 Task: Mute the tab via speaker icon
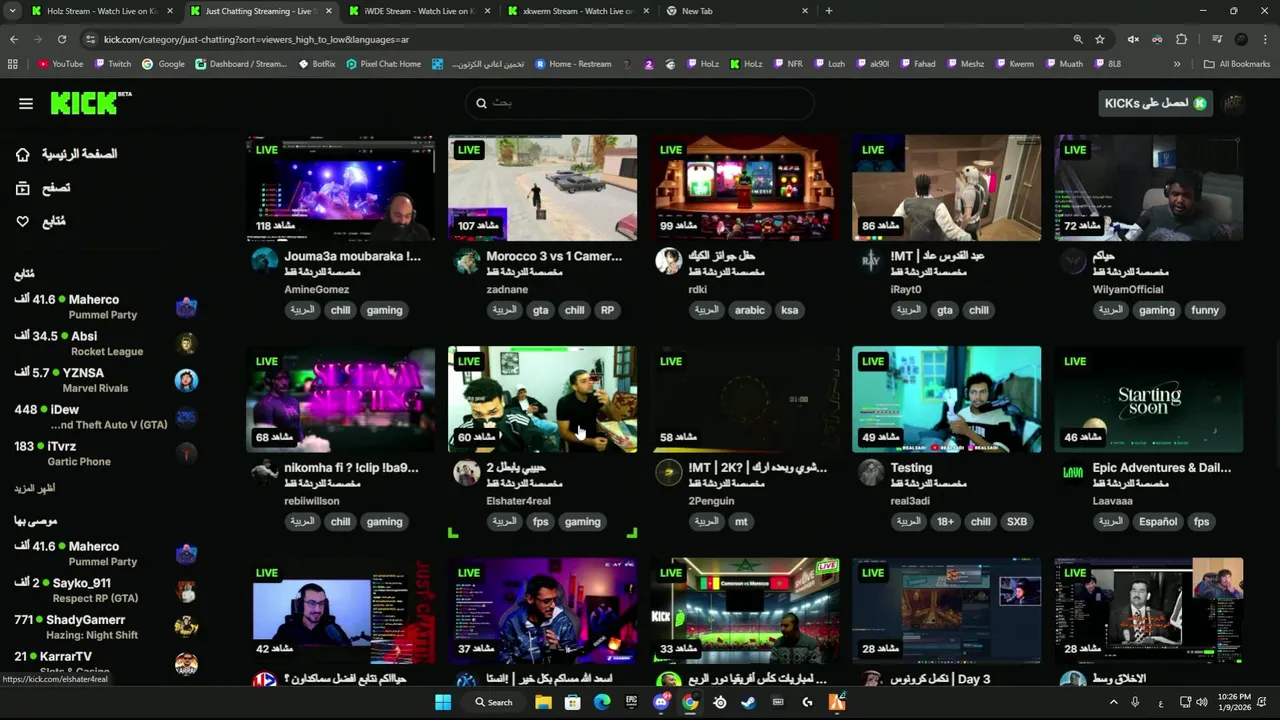pos(1133,39)
